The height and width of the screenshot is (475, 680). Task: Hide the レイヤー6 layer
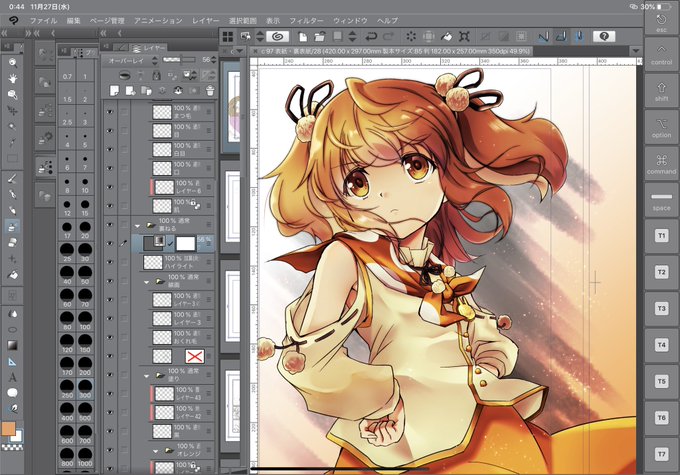(x=110, y=187)
